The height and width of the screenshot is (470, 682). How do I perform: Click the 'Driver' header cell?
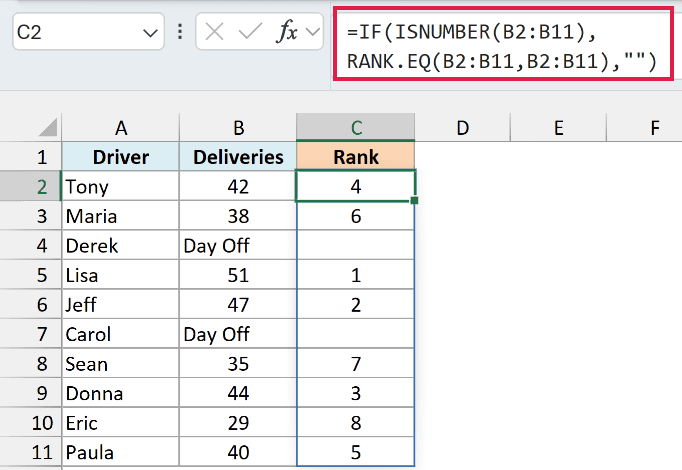click(120, 157)
